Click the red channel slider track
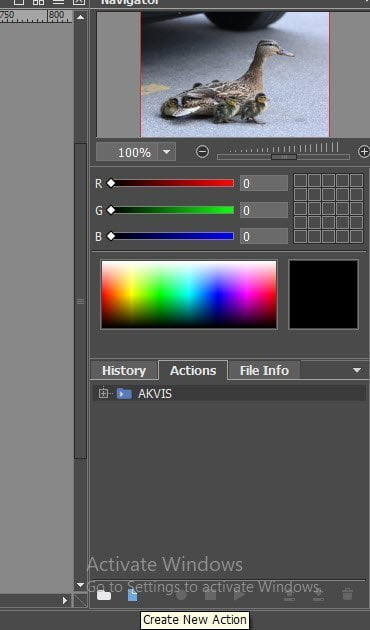This screenshot has height=630, width=370. (173, 184)
